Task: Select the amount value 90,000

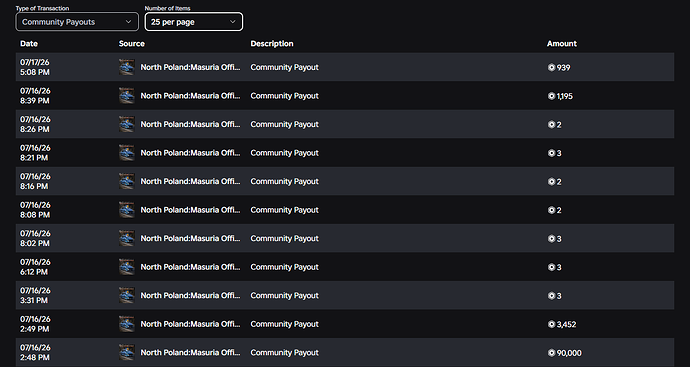Action: [569, 353]
